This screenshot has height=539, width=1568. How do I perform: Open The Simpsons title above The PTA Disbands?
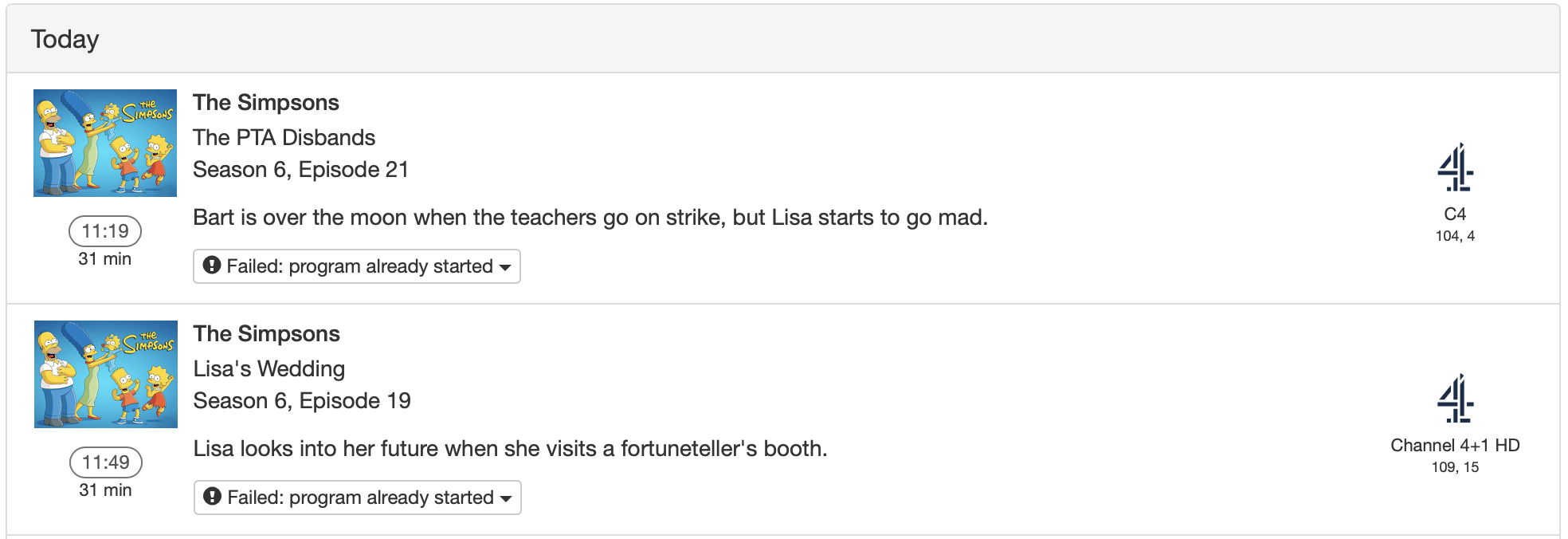266,103
